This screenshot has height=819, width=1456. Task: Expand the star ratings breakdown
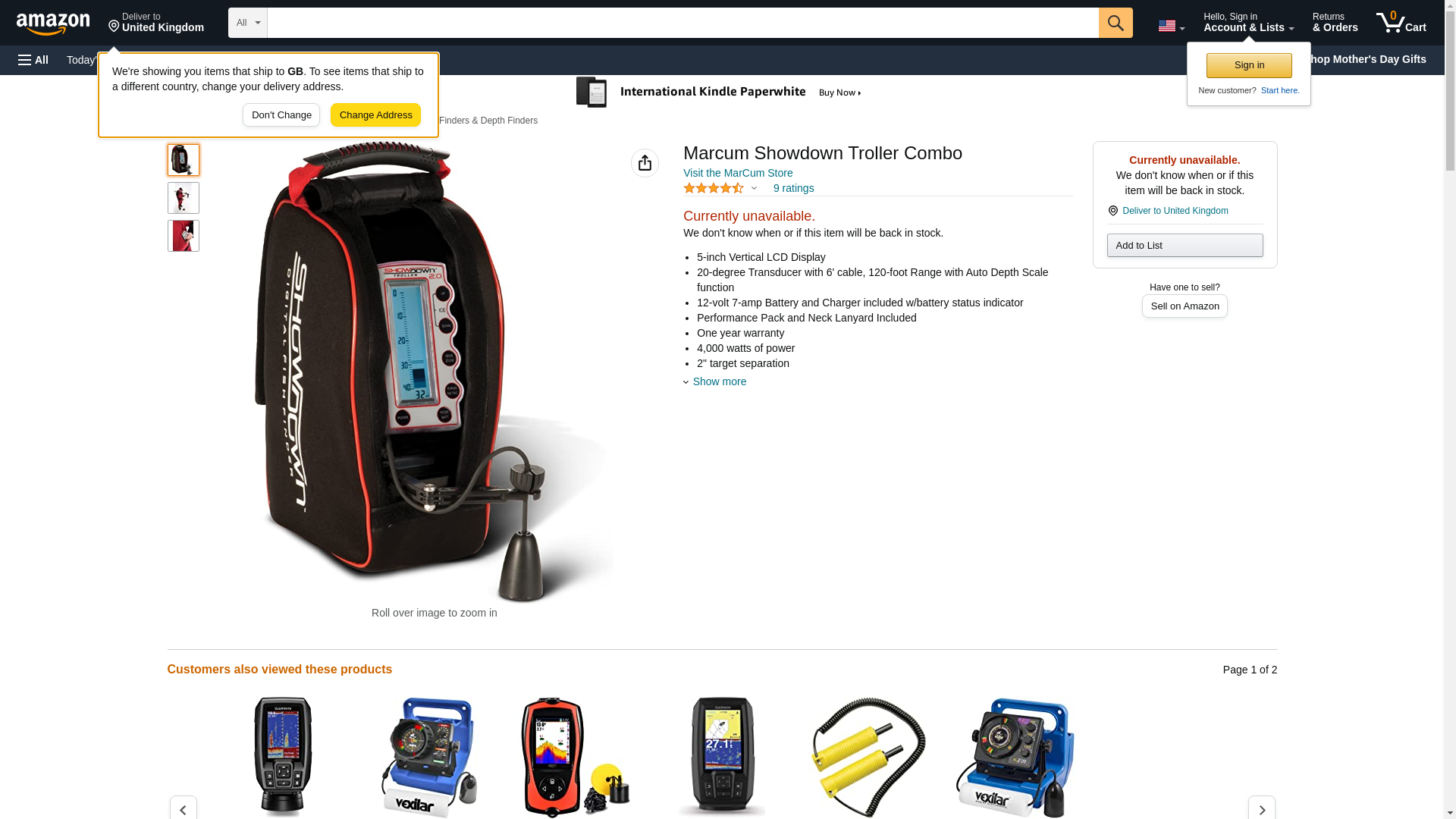pyautogui.click(x=720, y=188)
